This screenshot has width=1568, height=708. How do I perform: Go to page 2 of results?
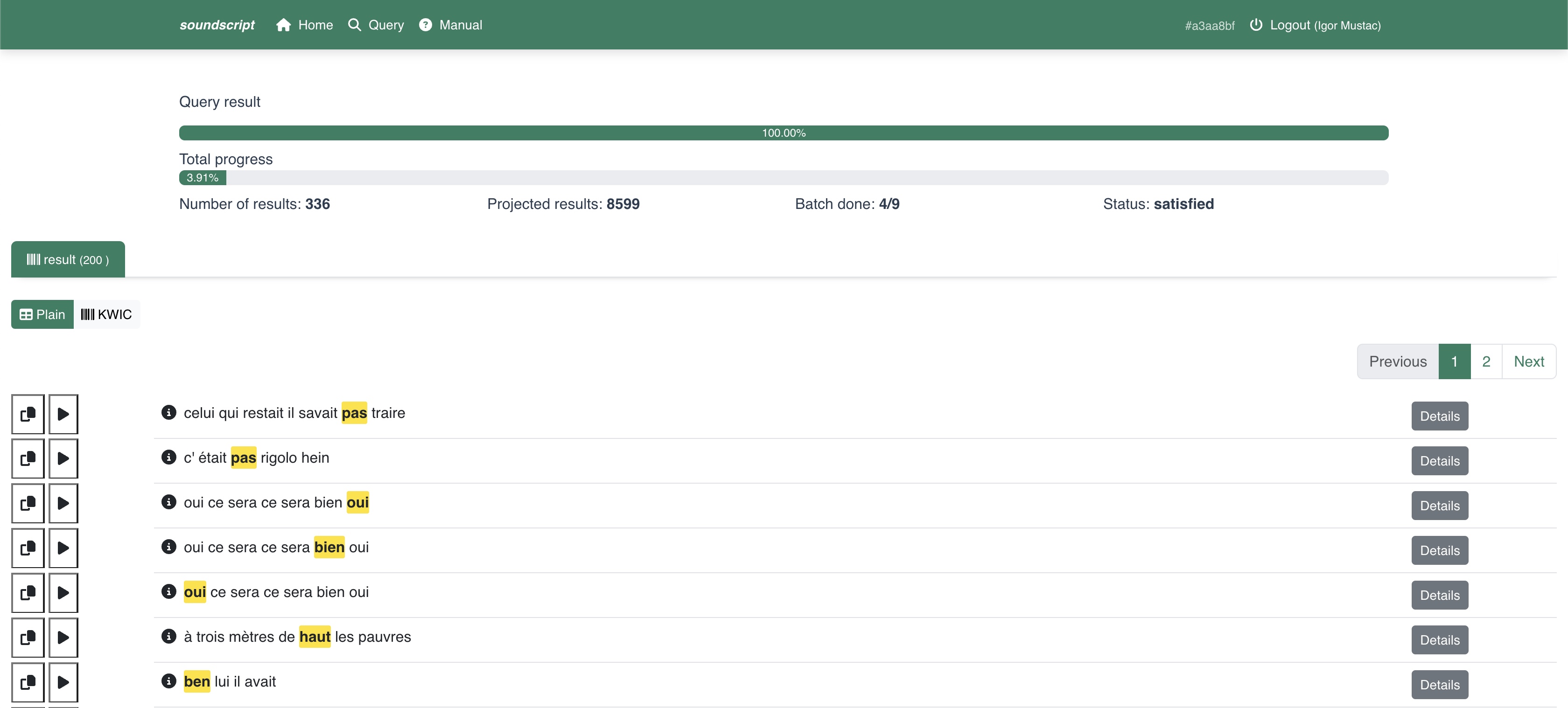pyautogui.click(x=1486, y=361)
